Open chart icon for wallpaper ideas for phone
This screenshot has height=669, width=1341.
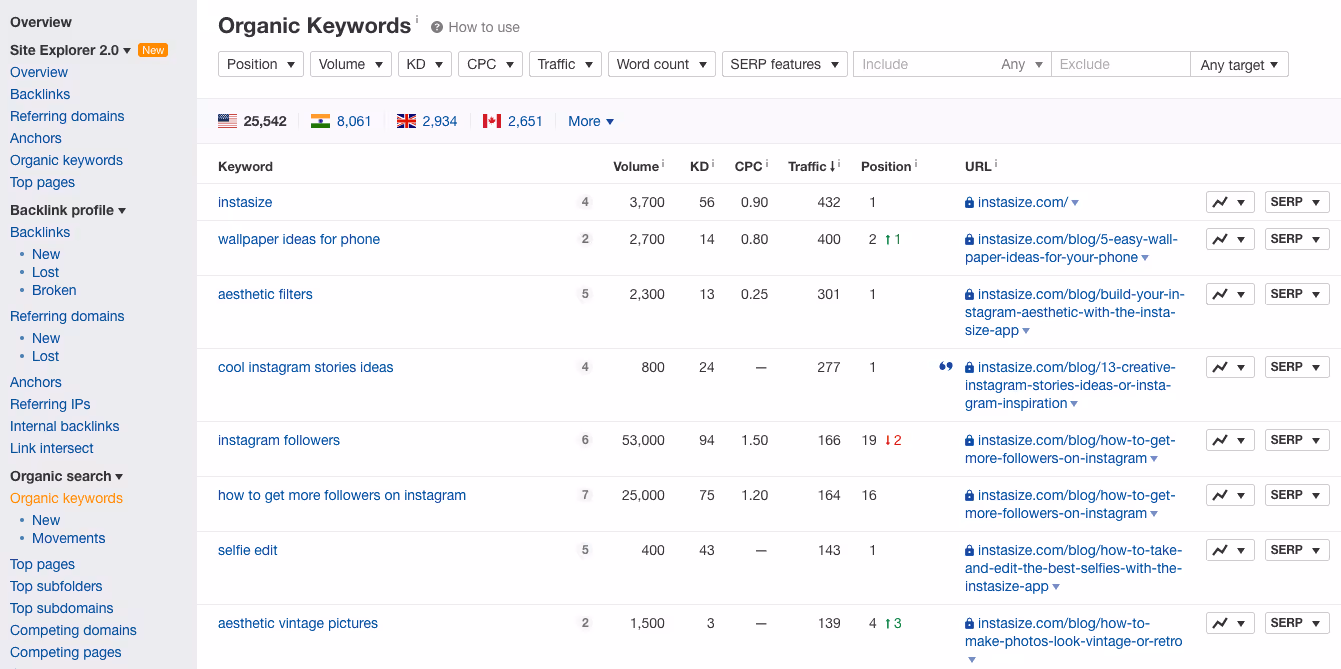[x=1230, y=239]
